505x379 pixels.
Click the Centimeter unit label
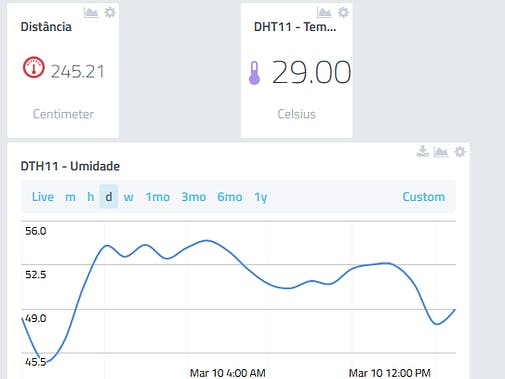pos(63,114)
